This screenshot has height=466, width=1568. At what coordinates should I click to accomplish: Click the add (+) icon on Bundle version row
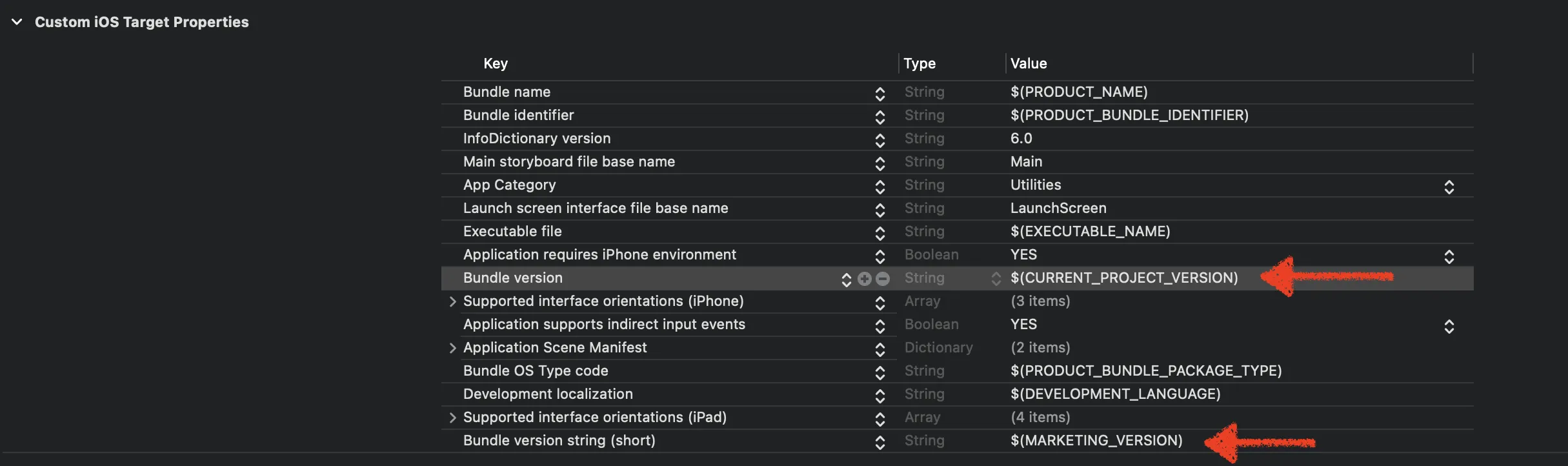pyautogui.click(x=865, y=279)
